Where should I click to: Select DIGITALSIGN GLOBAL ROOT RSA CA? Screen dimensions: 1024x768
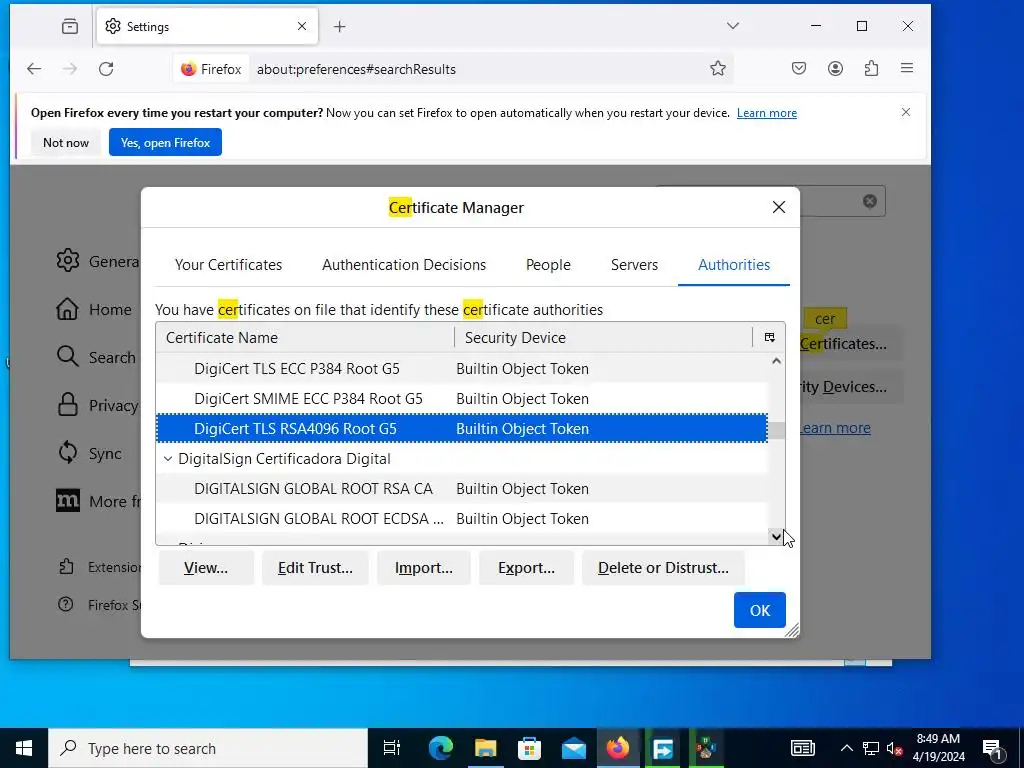[462, 488]
